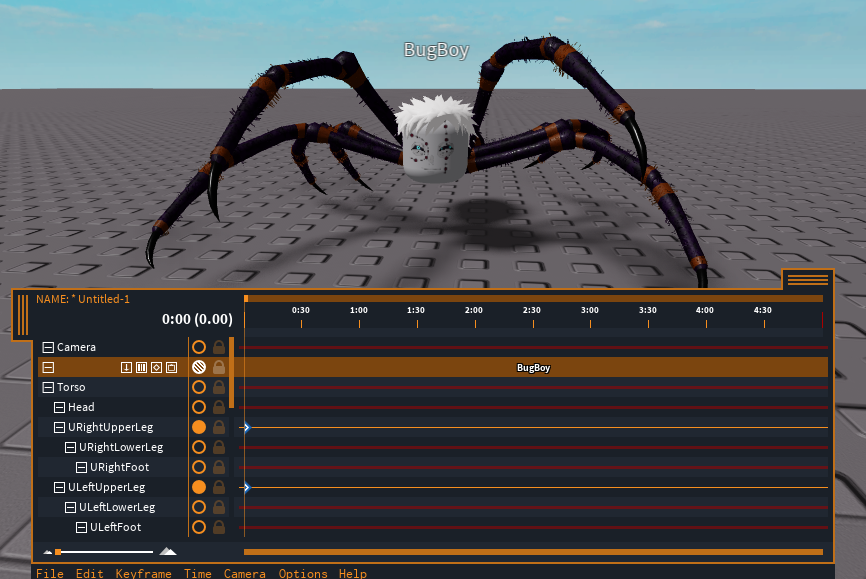Click the lock icon on the Camera row
866x579 pixels.
click(x=219, y=347)
